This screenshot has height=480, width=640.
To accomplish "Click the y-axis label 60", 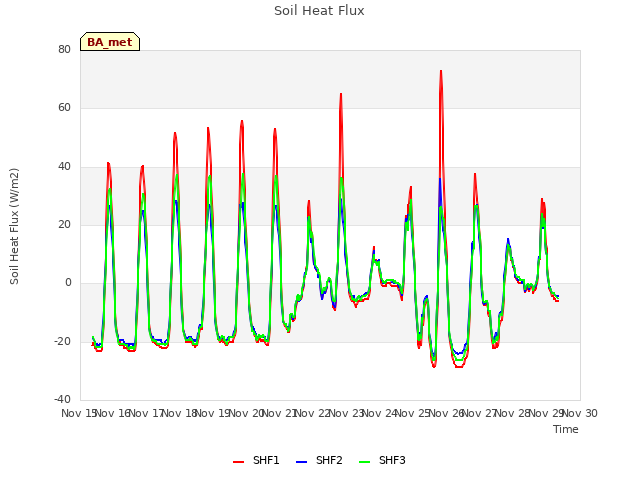I will coord(64,108).
